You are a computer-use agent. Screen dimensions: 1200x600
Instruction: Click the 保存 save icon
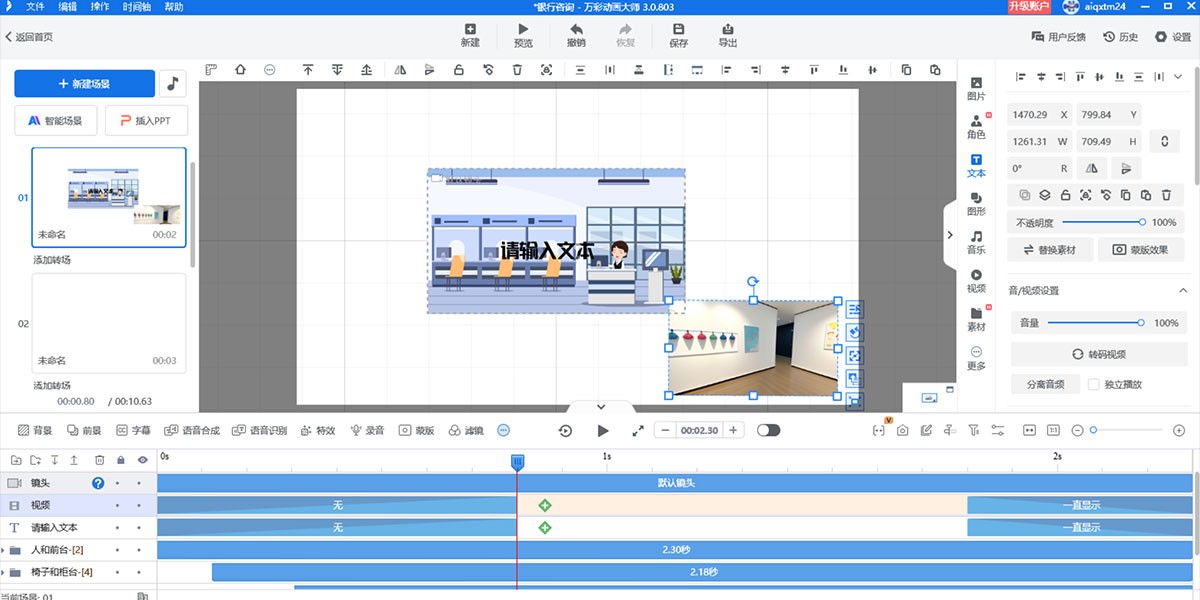pos(678,35)
